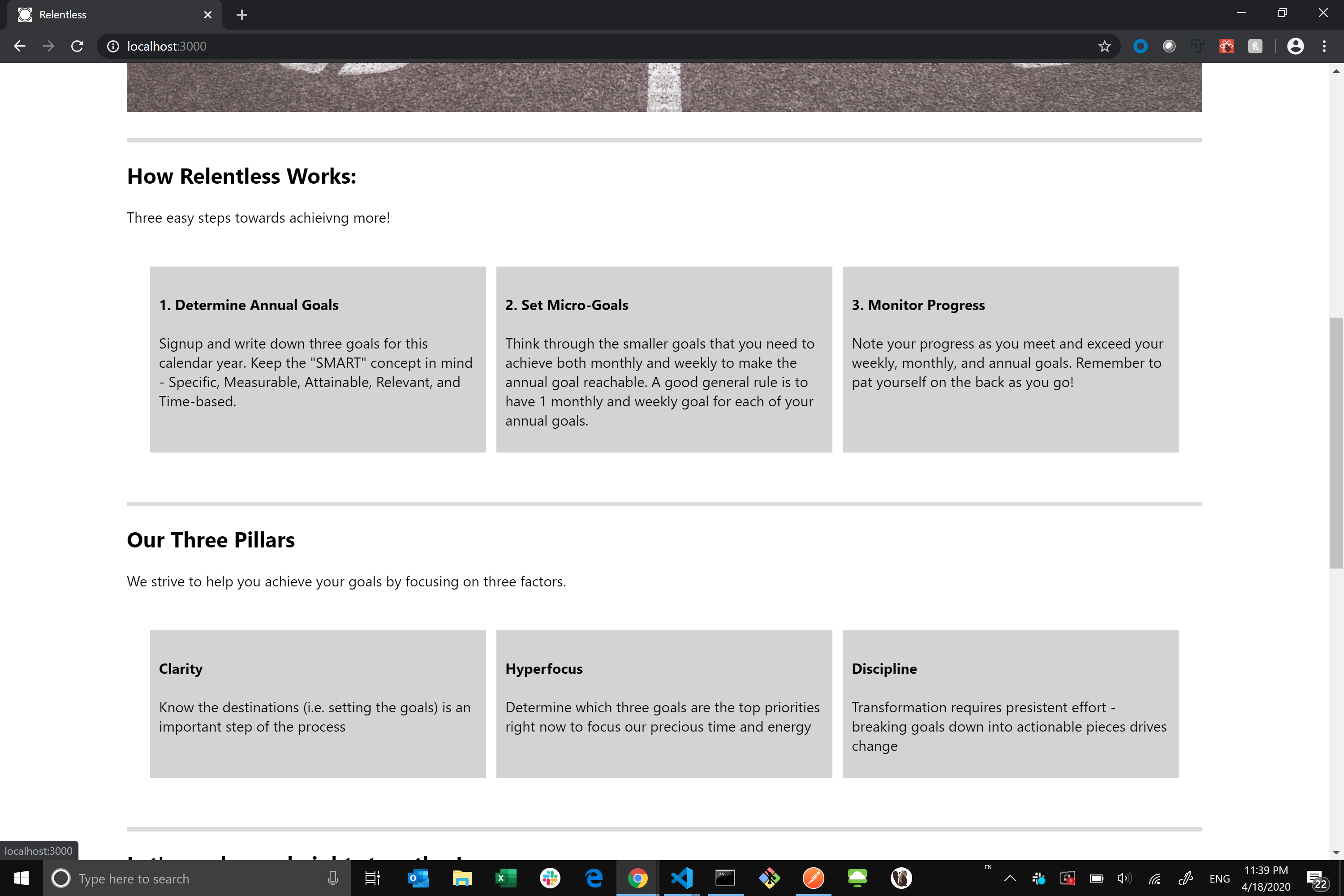Open Microsoft Excel from the taskbar
Screen dimensions: 1344x896
point(506,878)
